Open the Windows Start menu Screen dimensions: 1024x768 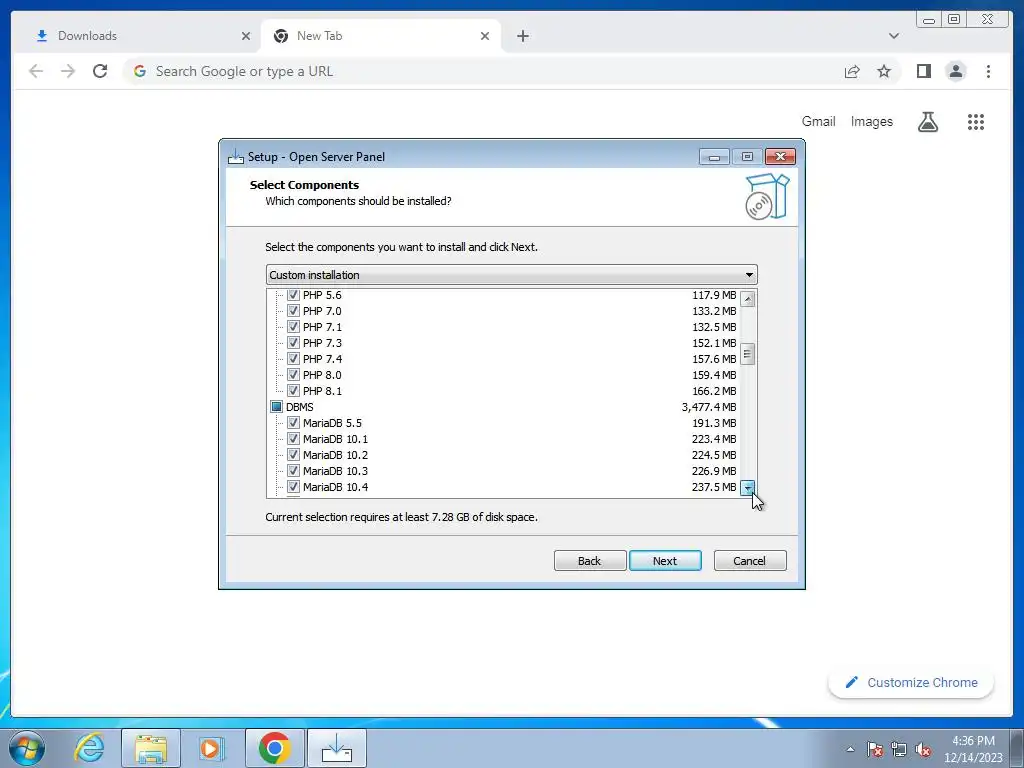[x=26, y=748]
